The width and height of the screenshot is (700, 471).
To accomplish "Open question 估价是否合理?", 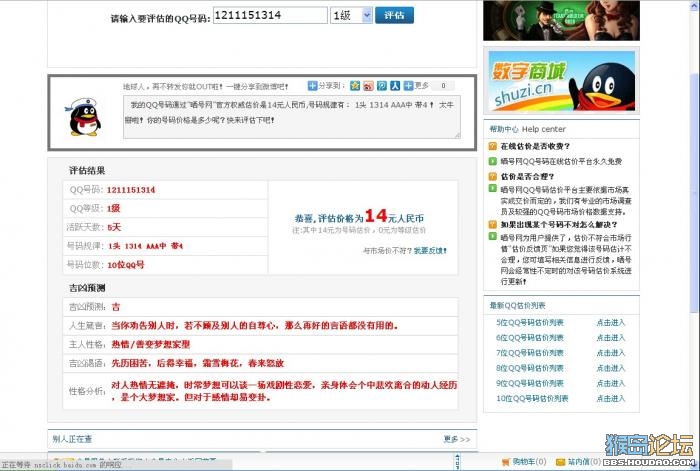I will point(527,176).
